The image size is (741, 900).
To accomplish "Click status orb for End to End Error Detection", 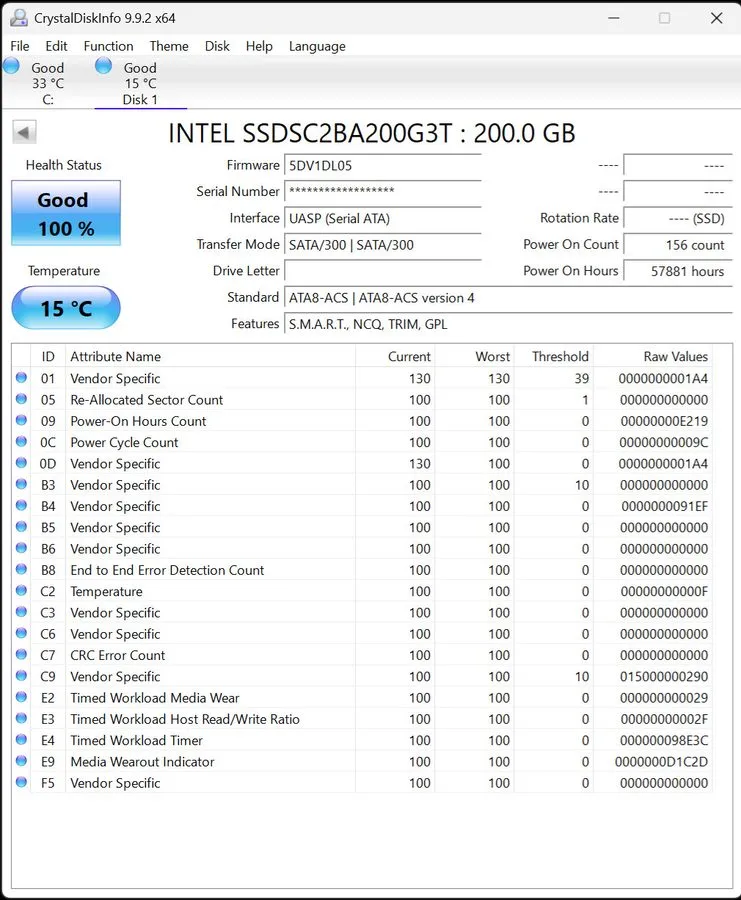I will (x=21, y=569).
